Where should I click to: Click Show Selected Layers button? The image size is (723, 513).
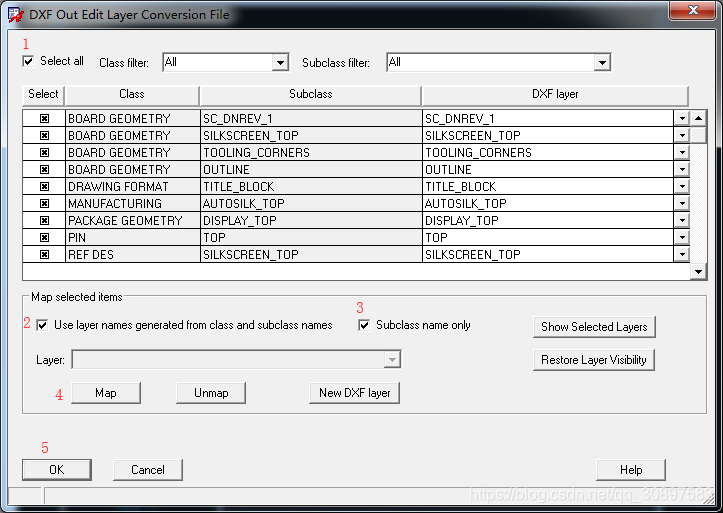593,327
